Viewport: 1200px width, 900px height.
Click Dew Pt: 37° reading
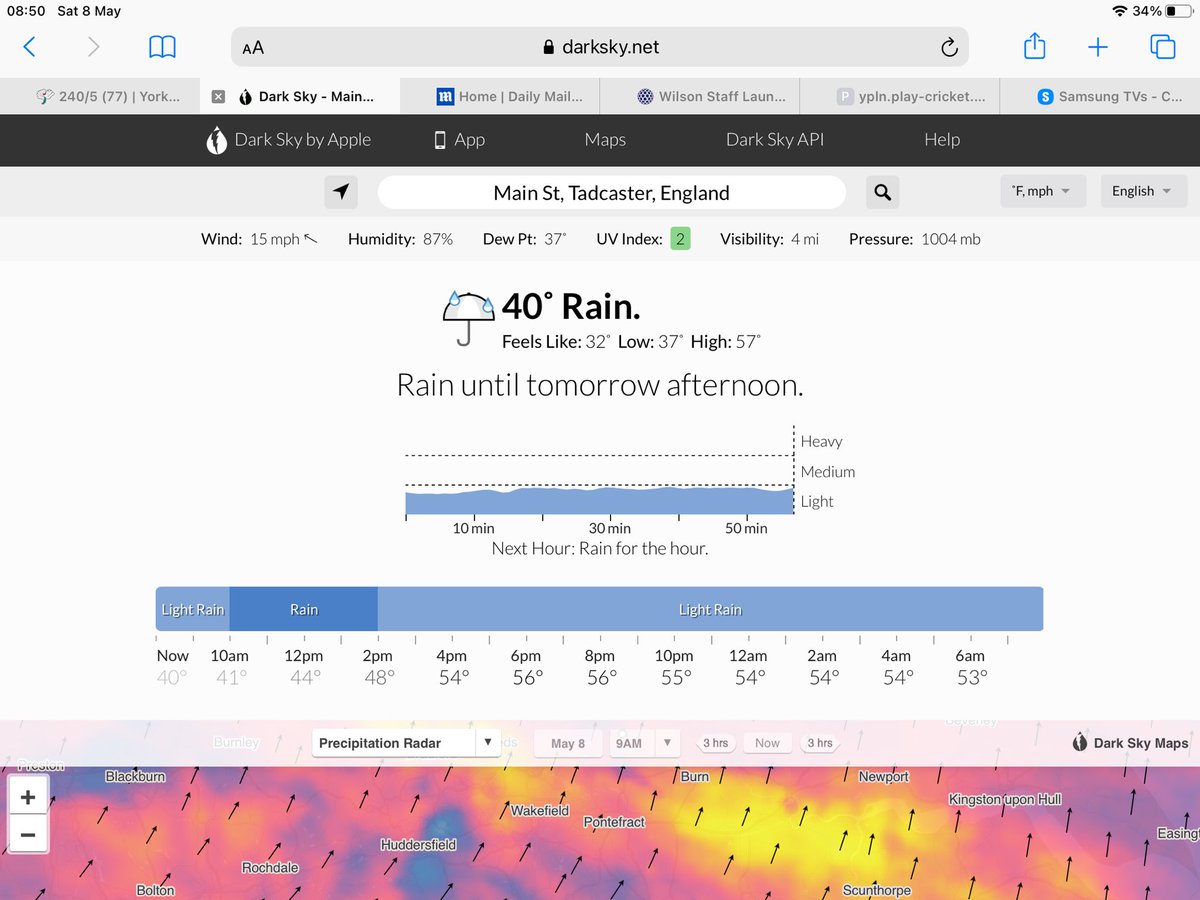tap(525, 239)
